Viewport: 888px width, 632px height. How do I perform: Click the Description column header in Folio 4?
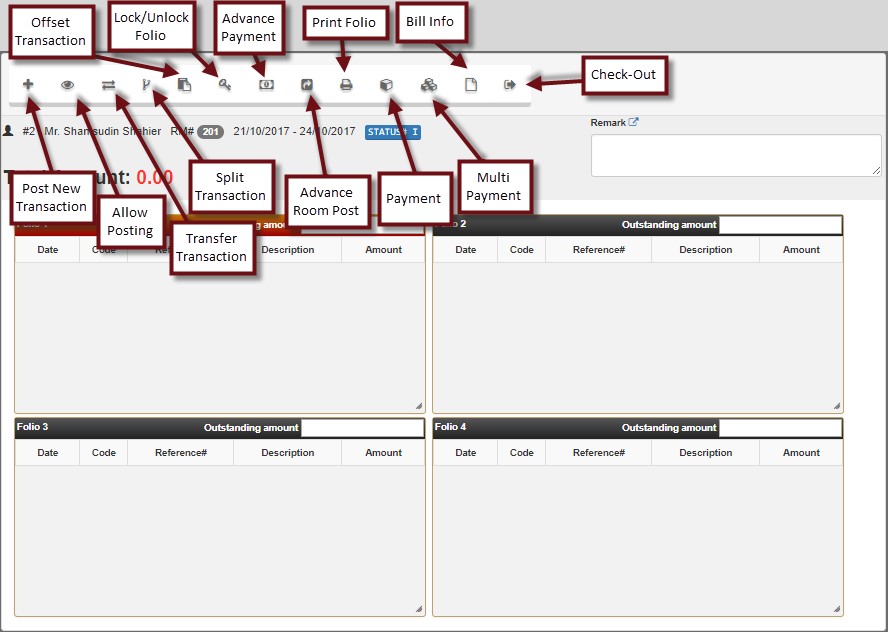pyautogui.click(x=705, y=453)
